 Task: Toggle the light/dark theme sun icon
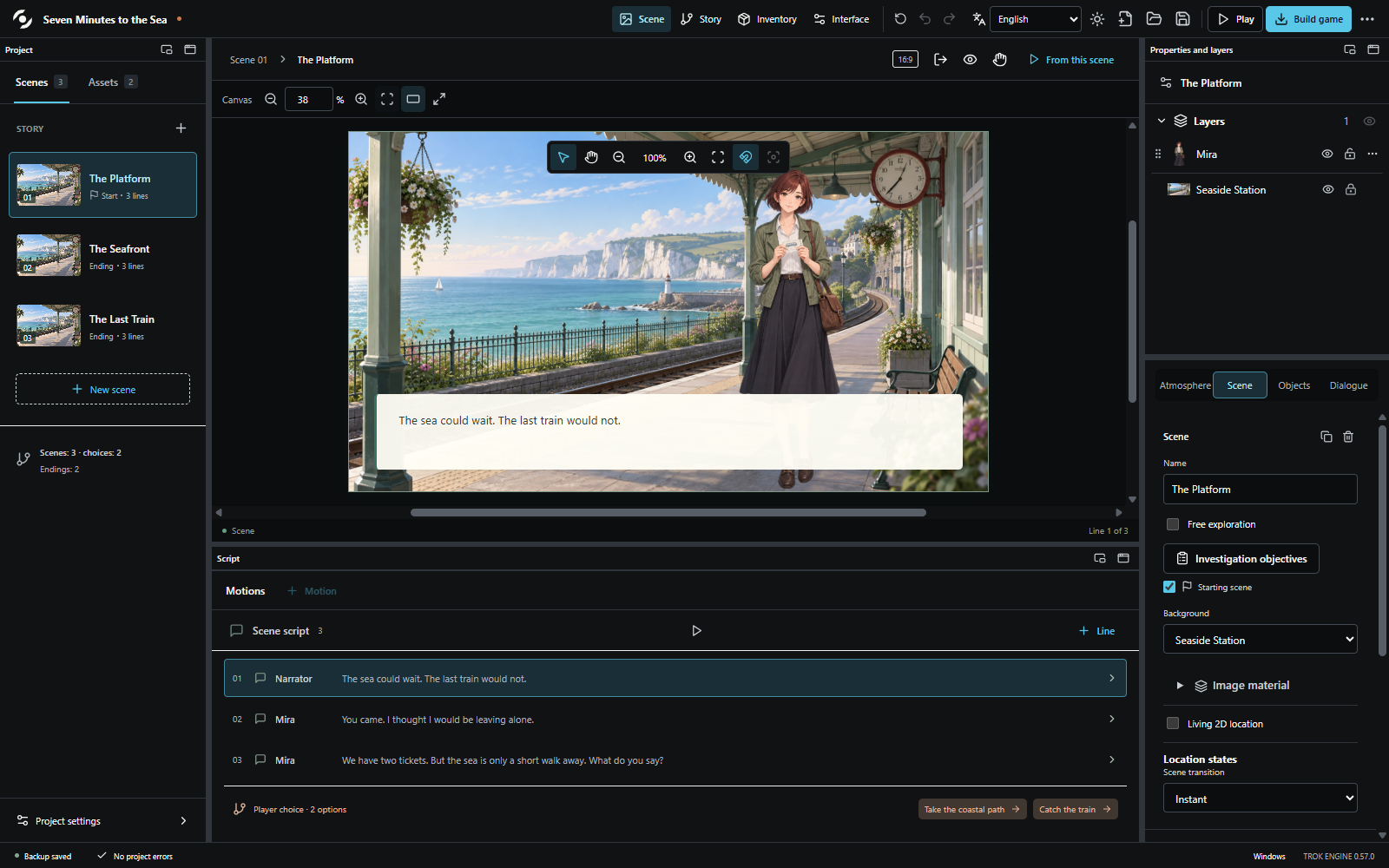1097,19
